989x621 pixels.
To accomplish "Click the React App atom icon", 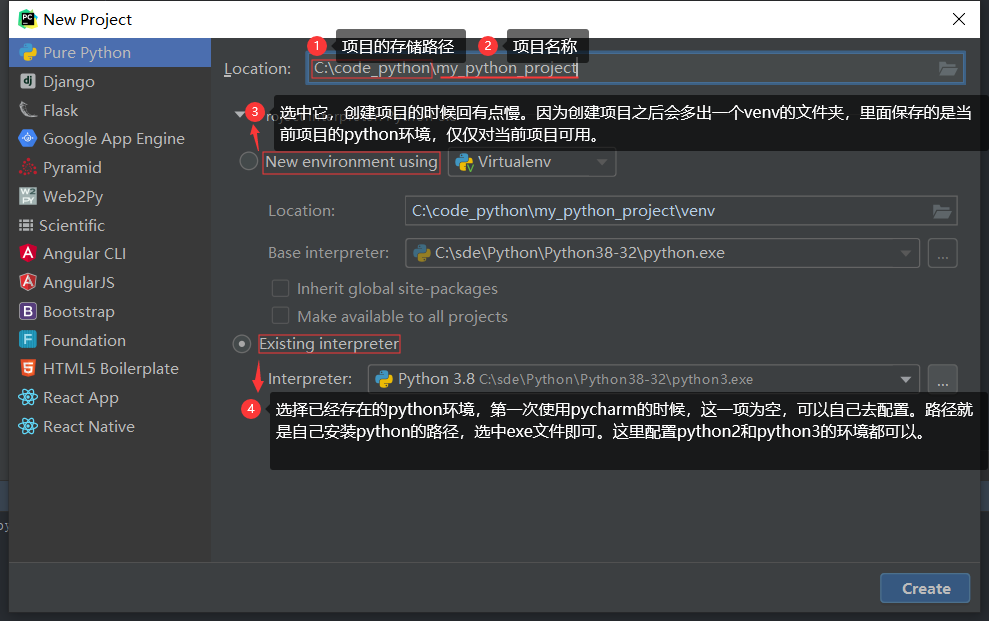I will click(x=28, y=397).
